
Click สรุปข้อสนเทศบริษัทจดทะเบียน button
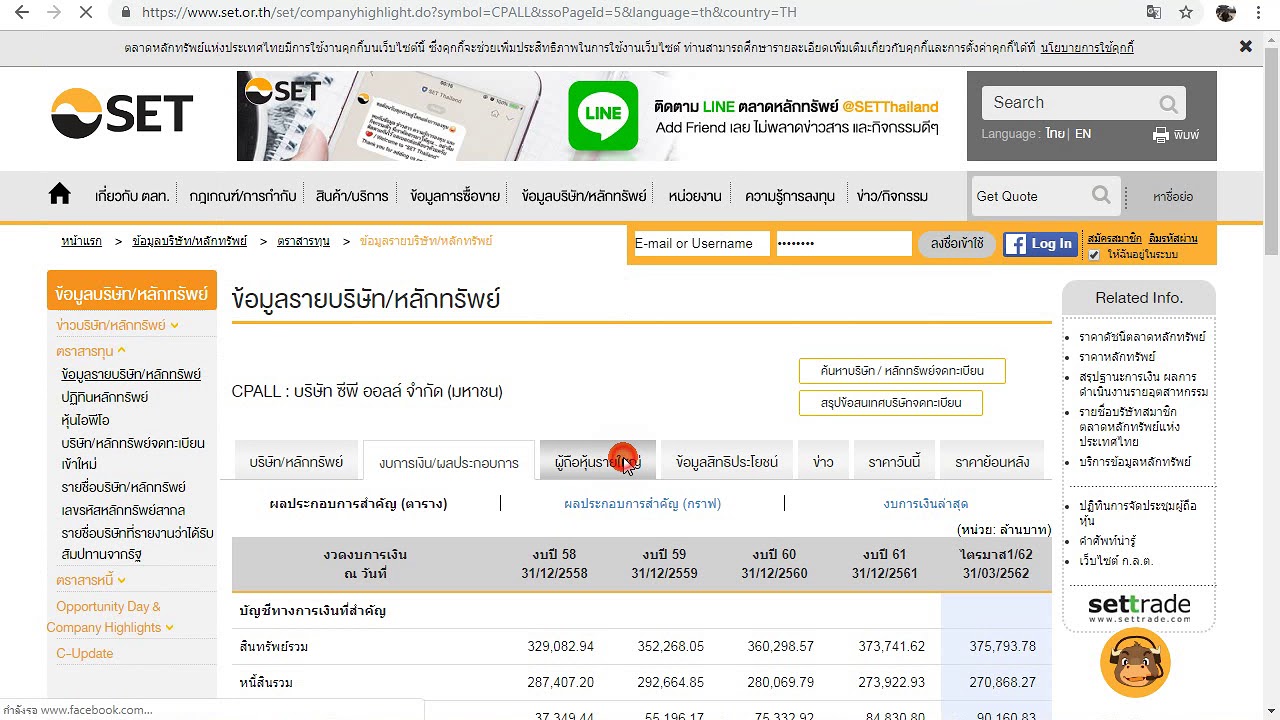coord(891,403)
